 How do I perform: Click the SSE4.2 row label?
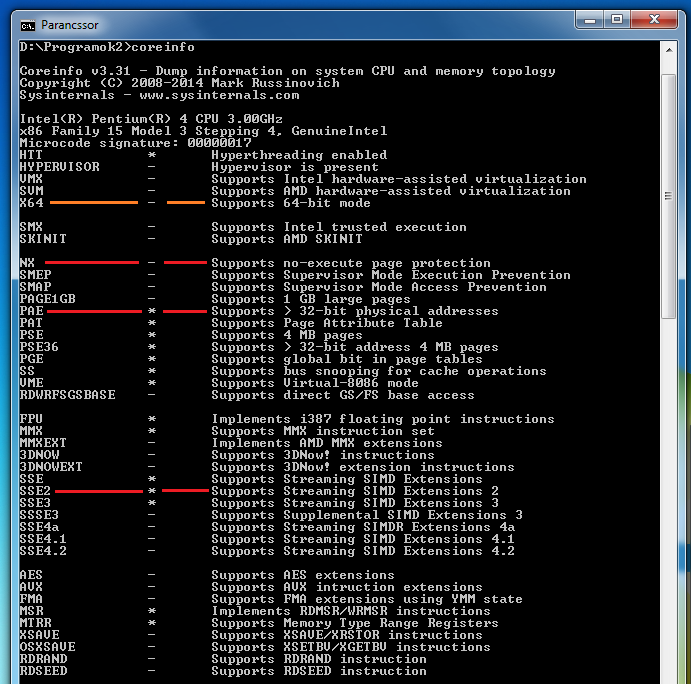43,551
